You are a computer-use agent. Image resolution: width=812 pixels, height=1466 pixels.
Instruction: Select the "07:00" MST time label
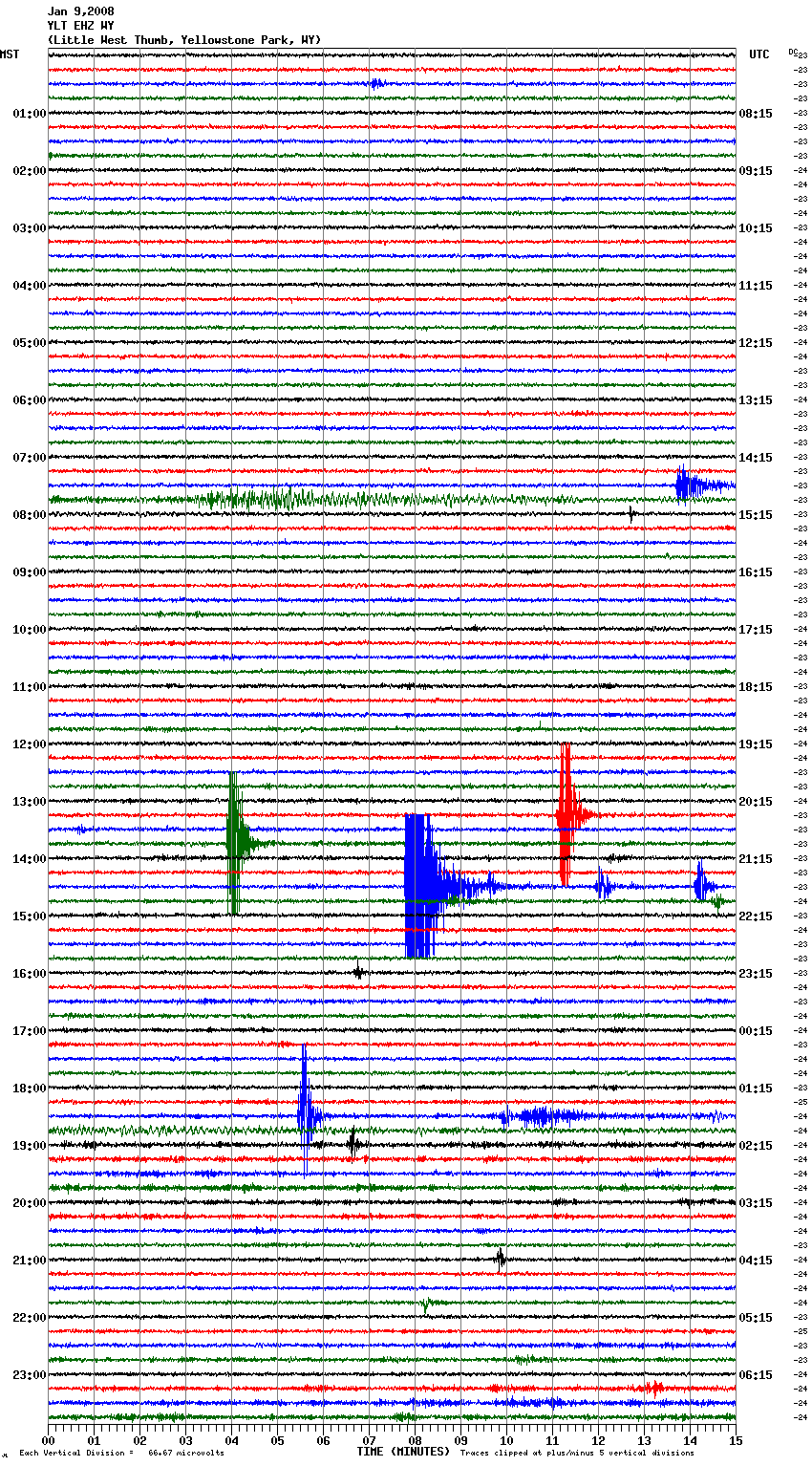point(29,458)
